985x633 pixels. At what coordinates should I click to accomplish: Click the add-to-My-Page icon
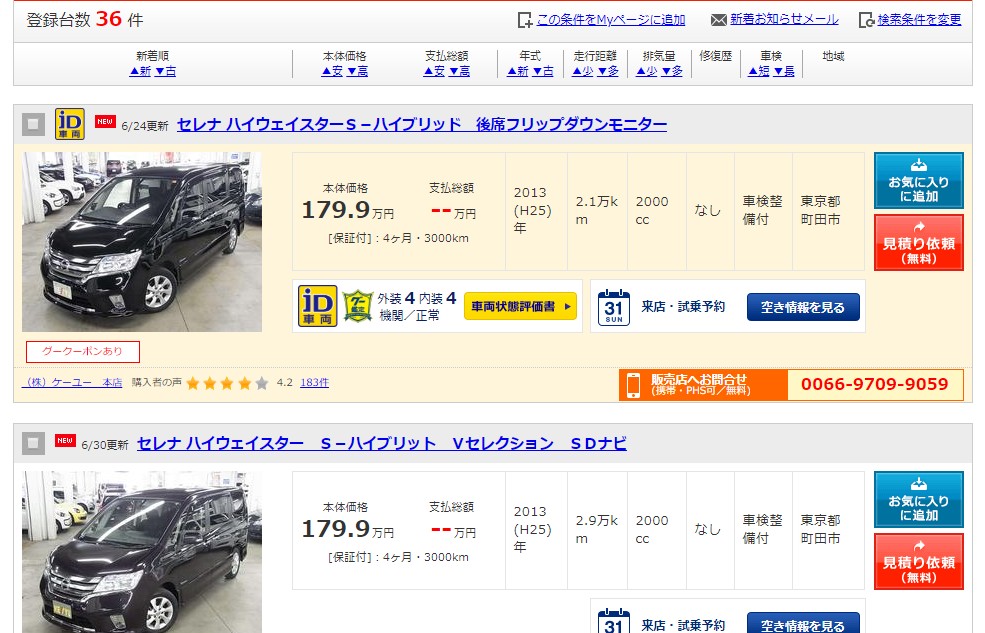(x=524, y=20)
